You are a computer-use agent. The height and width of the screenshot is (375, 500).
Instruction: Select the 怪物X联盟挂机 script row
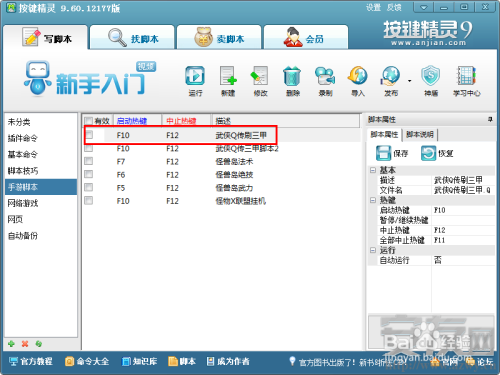pyautogui.click(x=221, y=201)
